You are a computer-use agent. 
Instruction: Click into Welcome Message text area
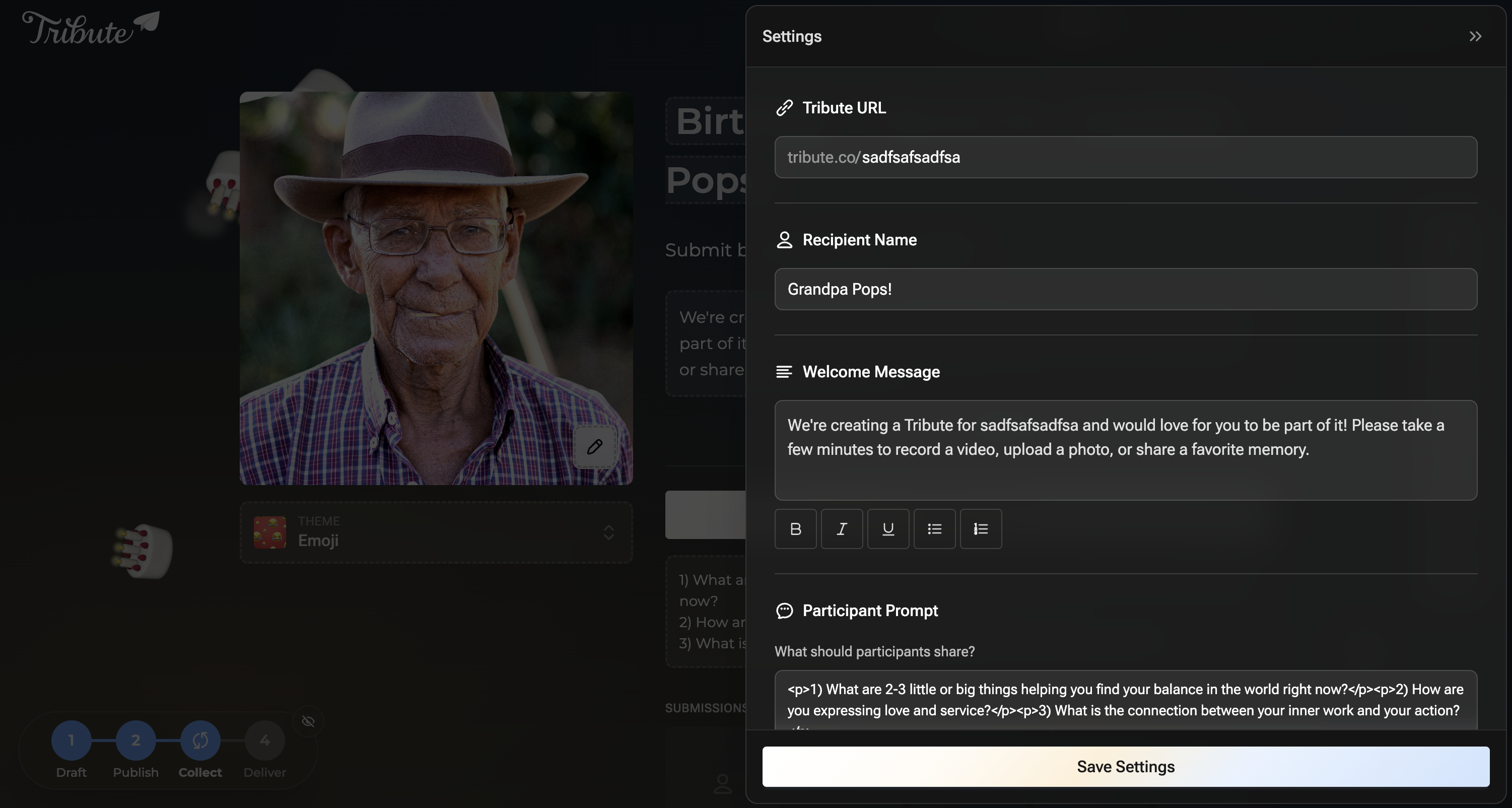point(1125,450)
